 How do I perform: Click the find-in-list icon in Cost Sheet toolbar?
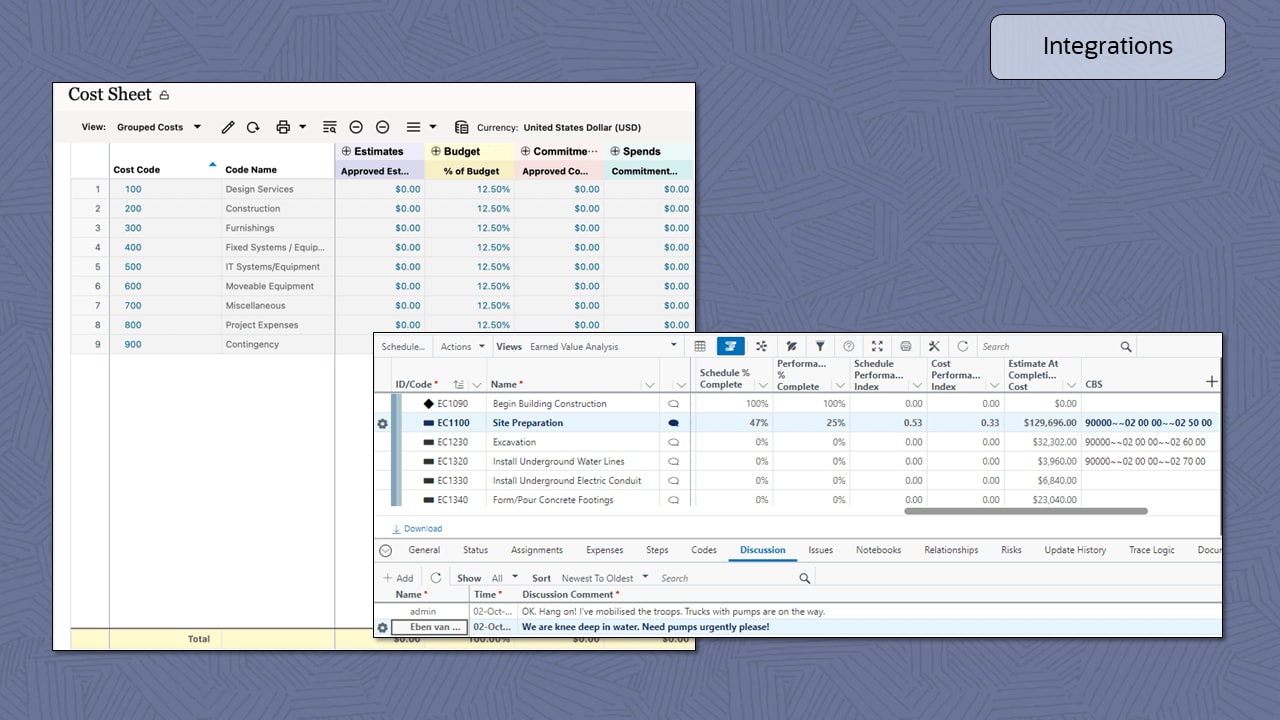329,127
